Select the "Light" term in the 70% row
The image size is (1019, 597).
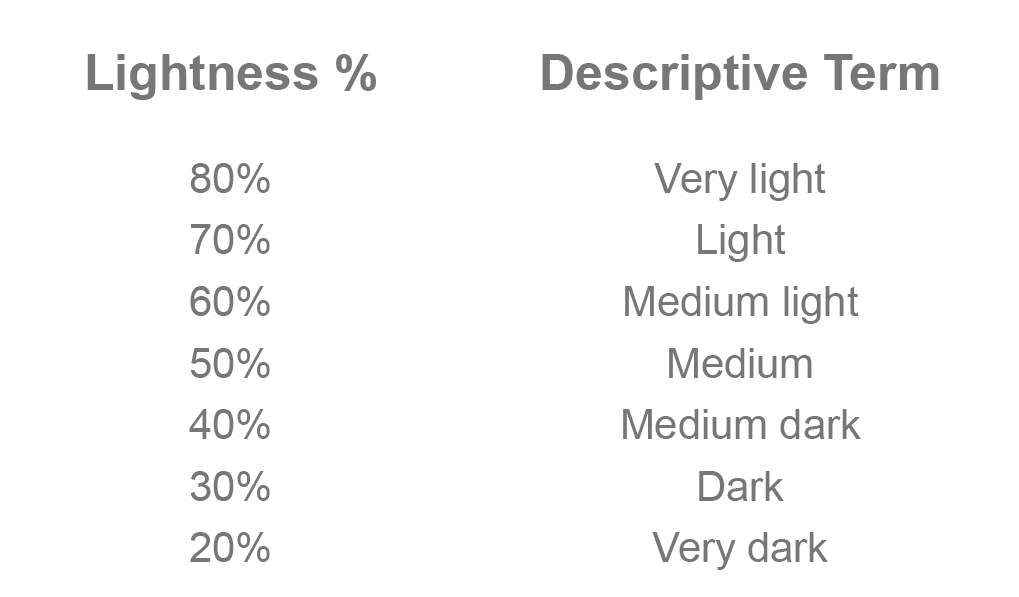740,241
